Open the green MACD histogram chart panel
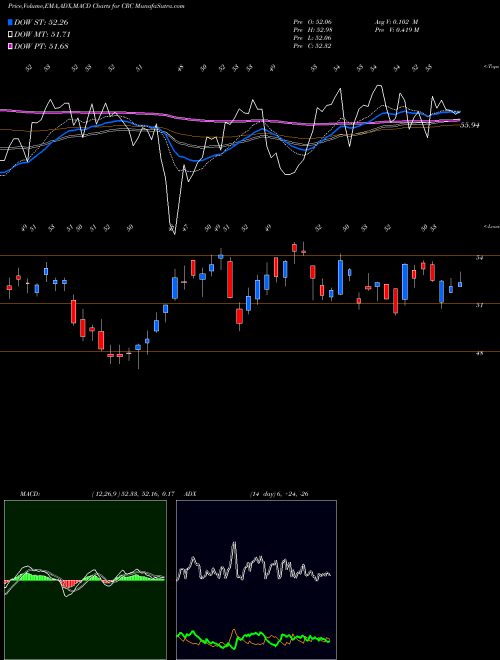 pyautogui.click(x=85, y=580)
